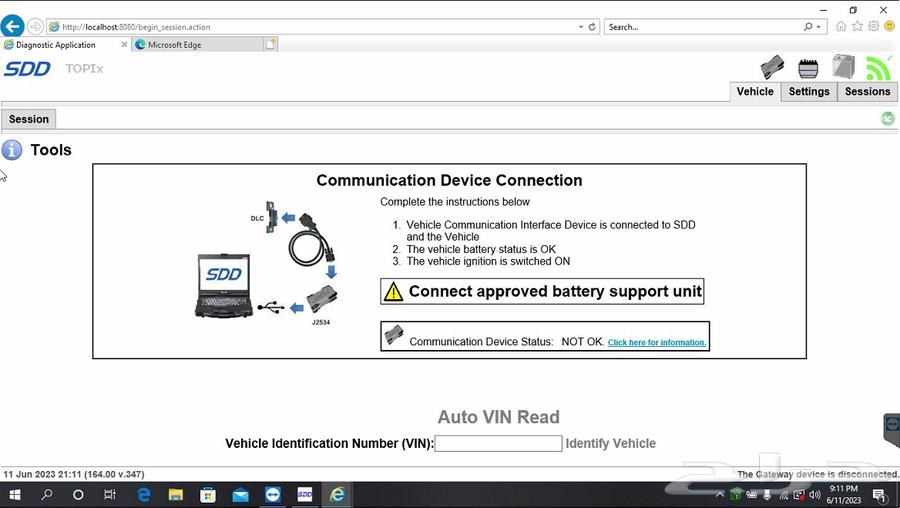Show hidden system tray icons
The height and width of the screenshot is (508, 900).
pos(719,495)
